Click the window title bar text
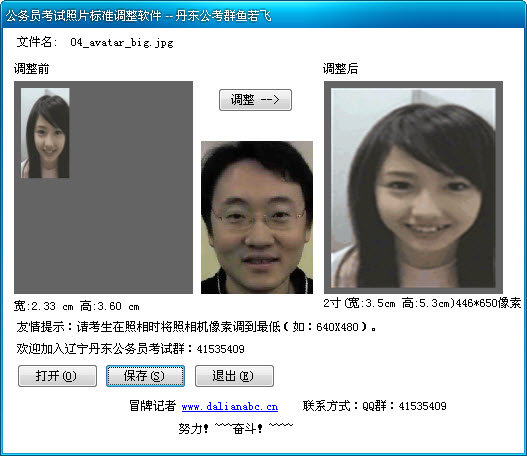The height and width of the screenshot is (456, 527). click(138, 15)
